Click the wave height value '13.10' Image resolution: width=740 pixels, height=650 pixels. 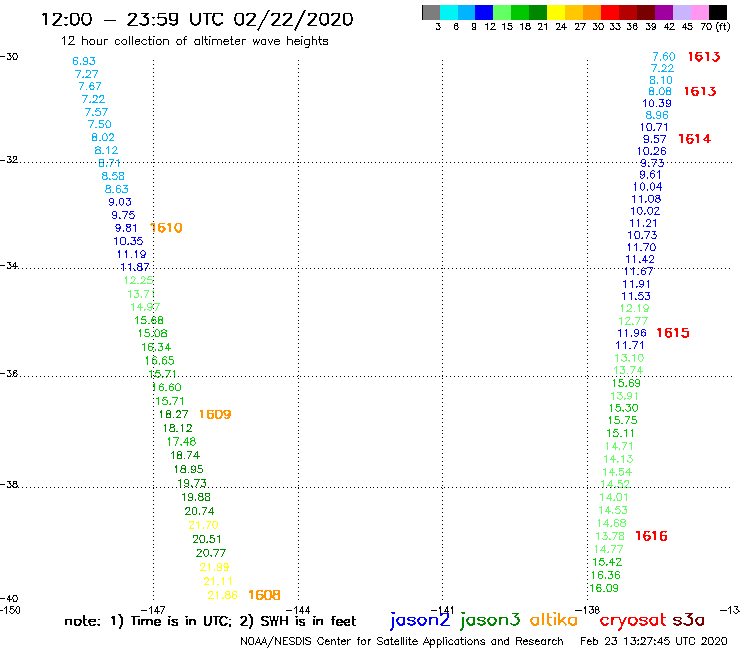tap(630, 358)
